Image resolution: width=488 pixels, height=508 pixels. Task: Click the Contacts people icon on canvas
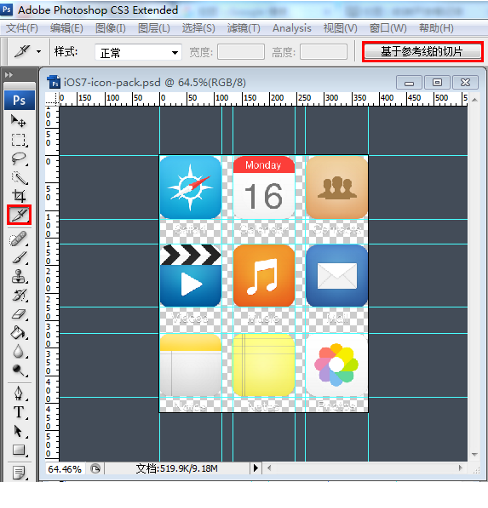coord(337,187)
